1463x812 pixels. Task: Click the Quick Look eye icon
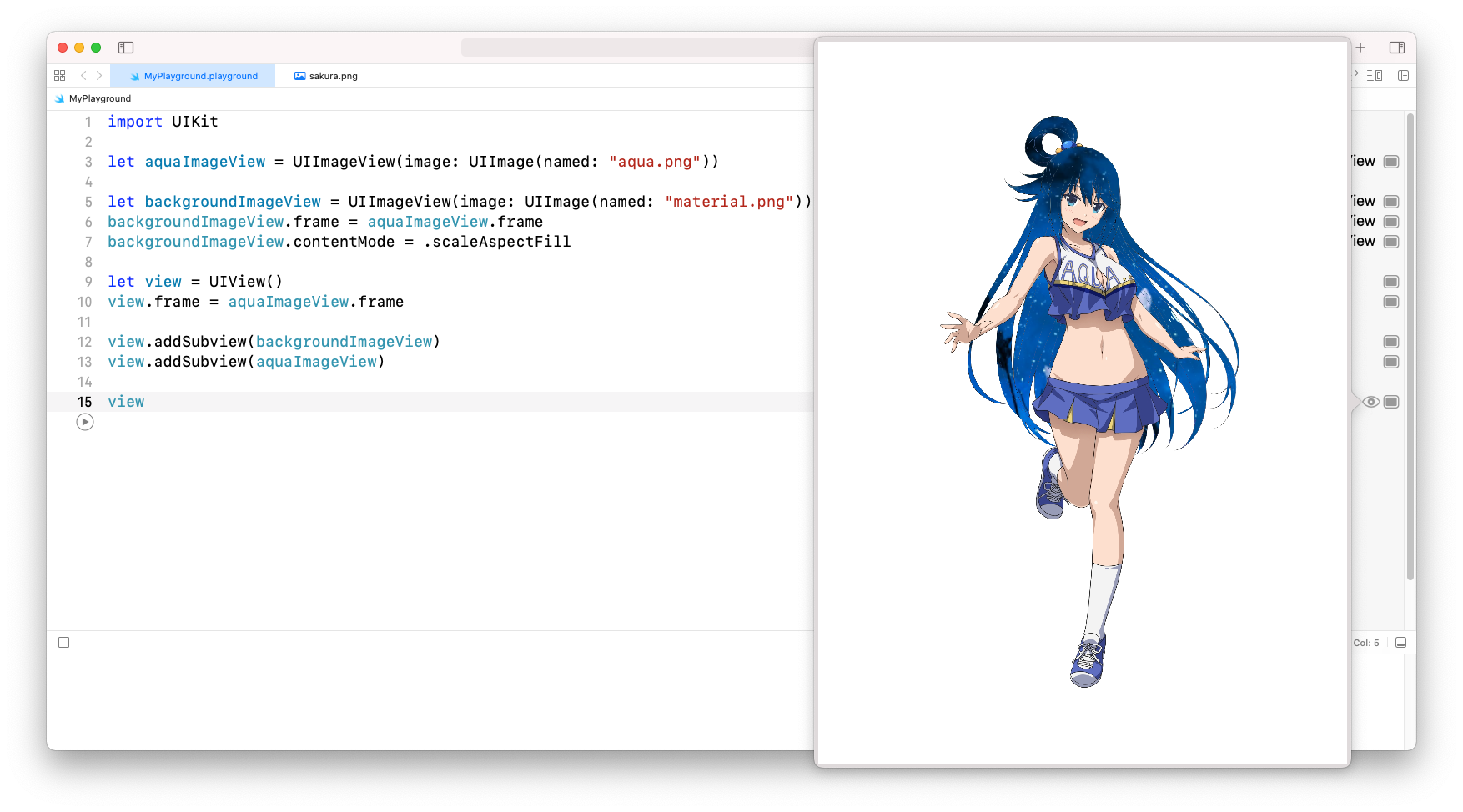[1370, 402]
